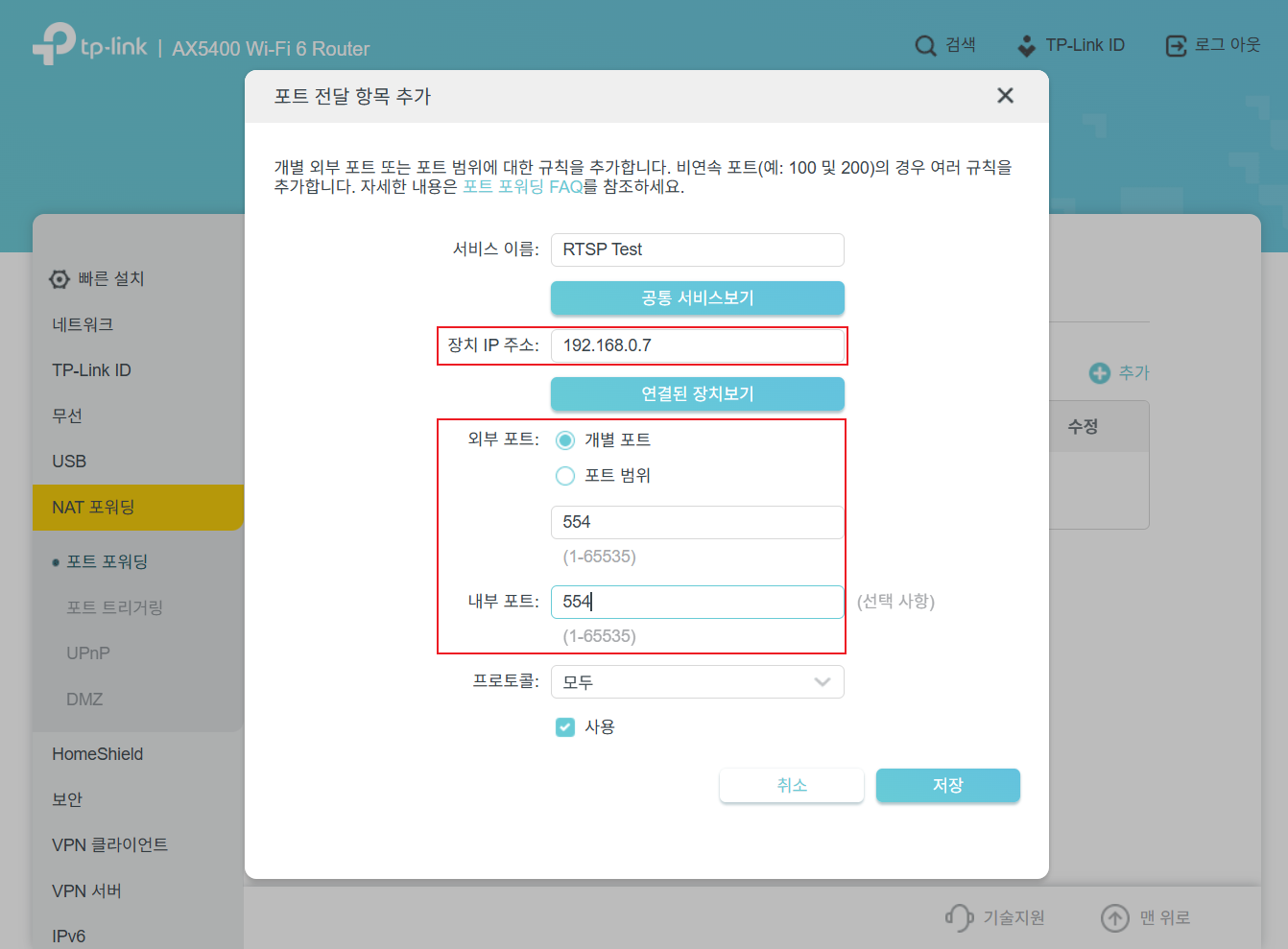Screen dimensions: 1288x949
Task: Click the 기술지원 headset icon
Action: (x=959, y=917)
